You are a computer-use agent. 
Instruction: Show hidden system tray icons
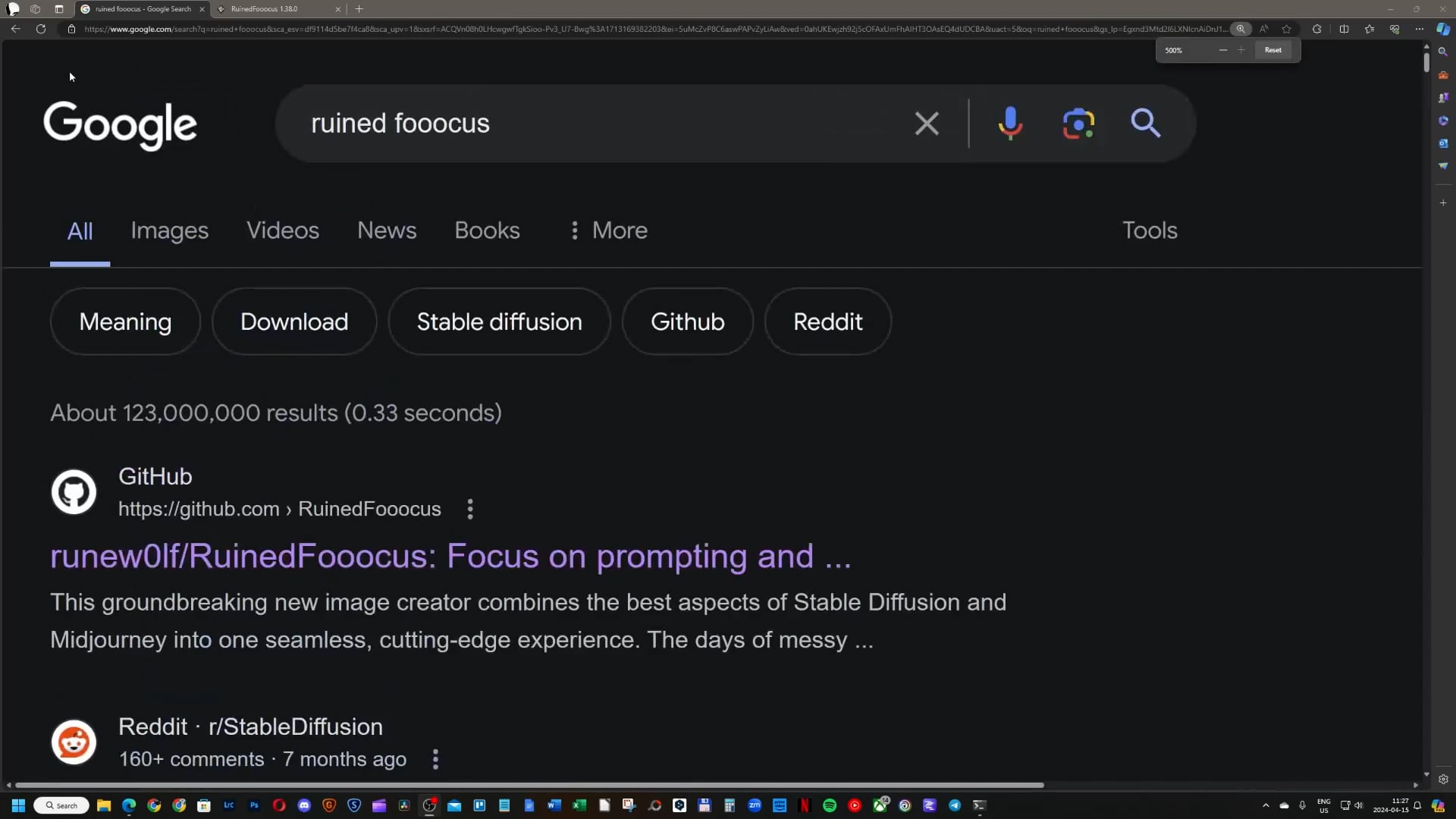(1266, 805)
